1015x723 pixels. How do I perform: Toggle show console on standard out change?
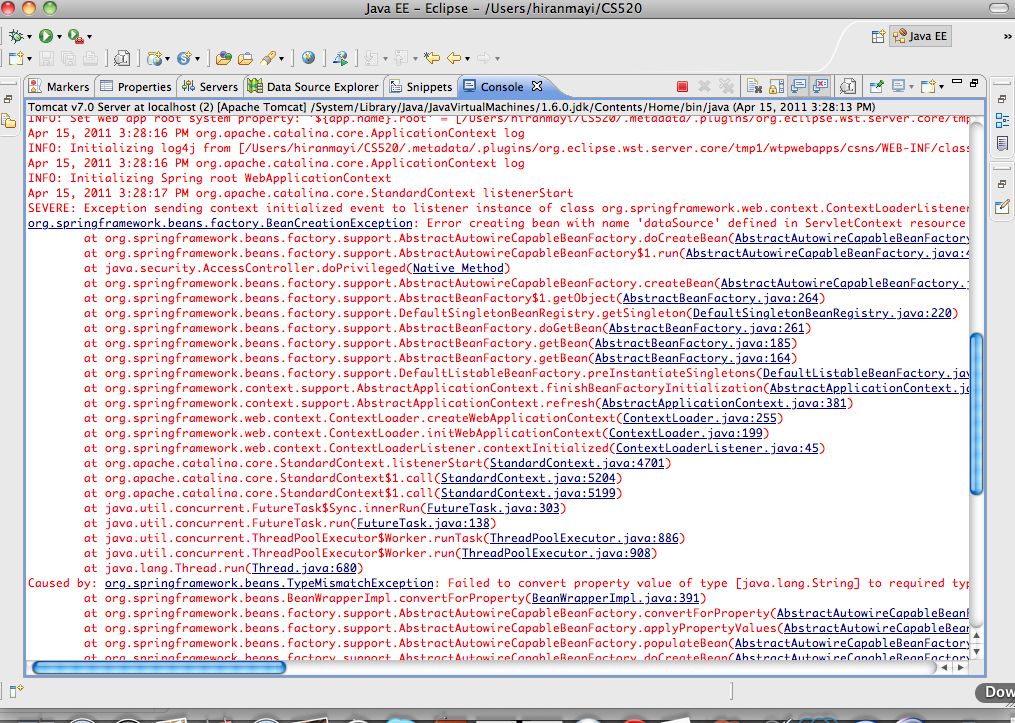click(799, 87)
